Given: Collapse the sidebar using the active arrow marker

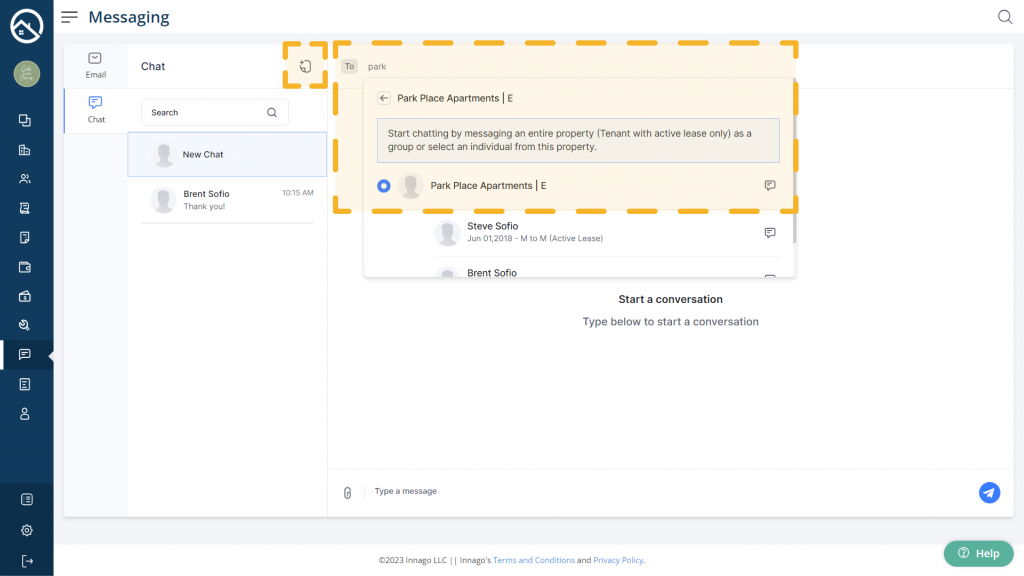Looking at the screenshot, I should 50,355.
